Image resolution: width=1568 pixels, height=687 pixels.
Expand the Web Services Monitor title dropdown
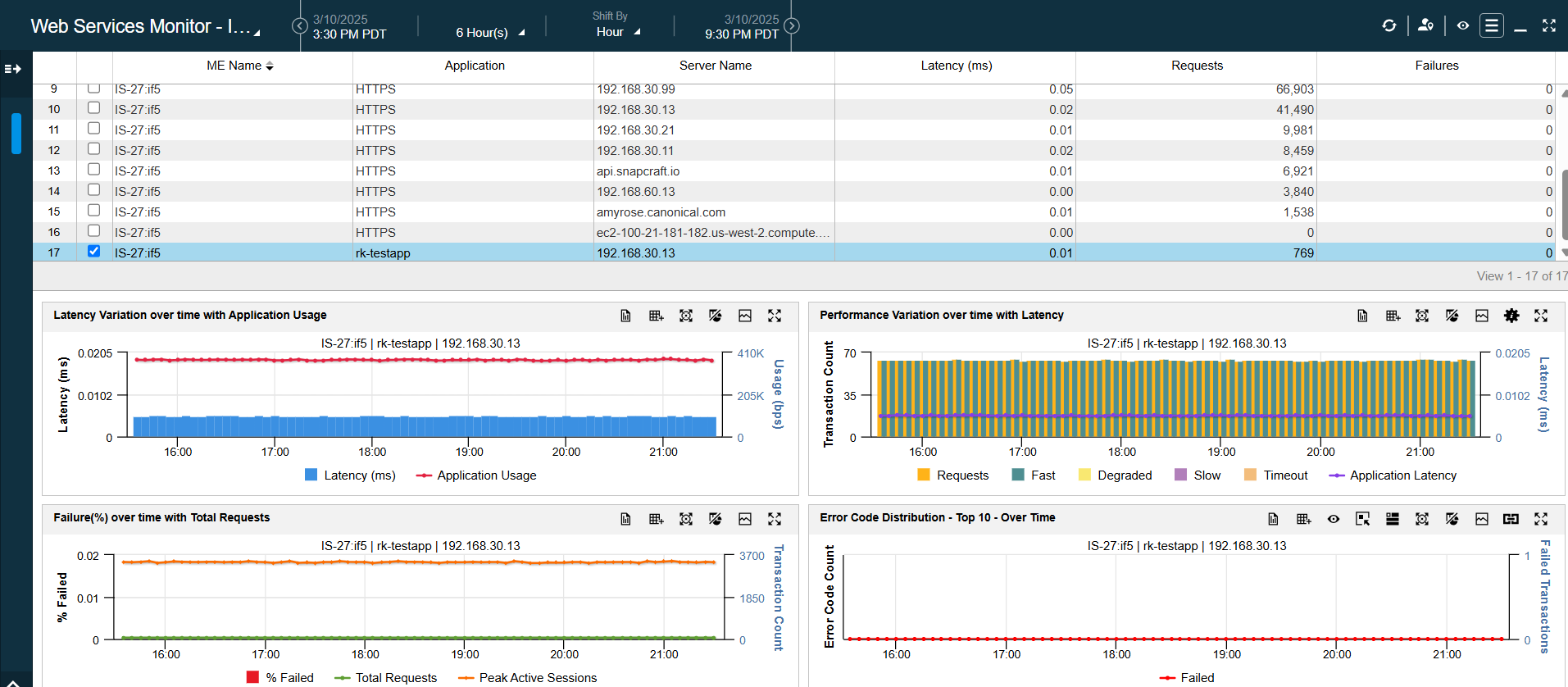point(257,33)
